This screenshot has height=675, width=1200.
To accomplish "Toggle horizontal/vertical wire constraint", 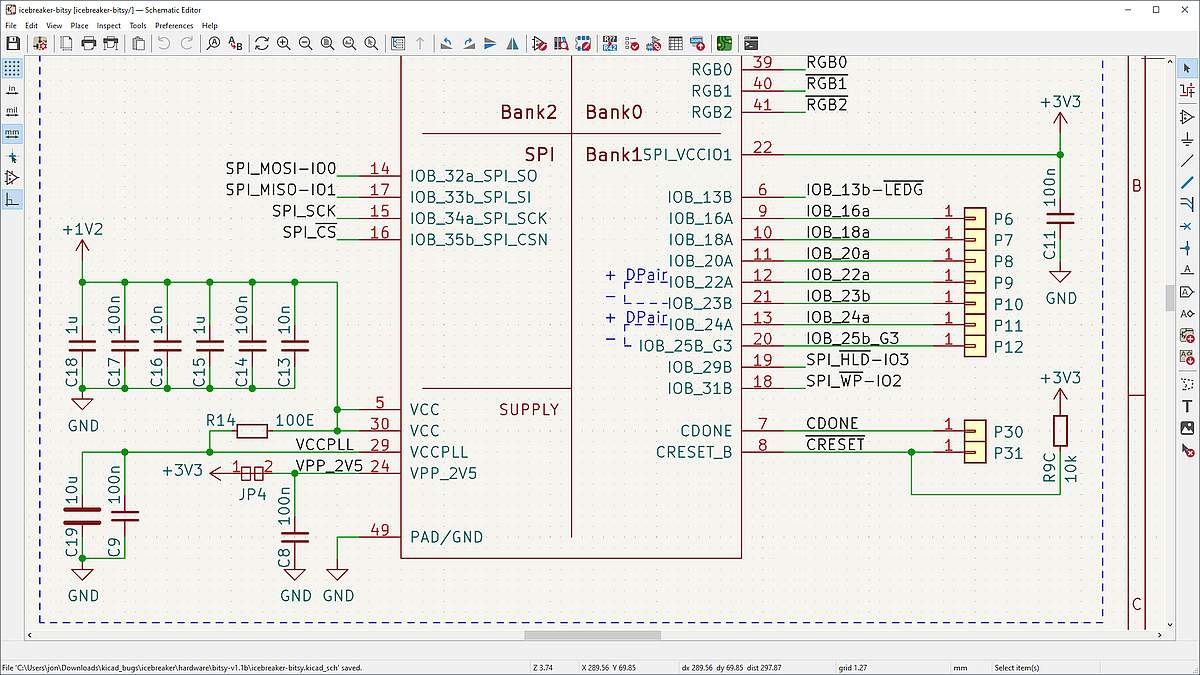I will pos(12,200).
